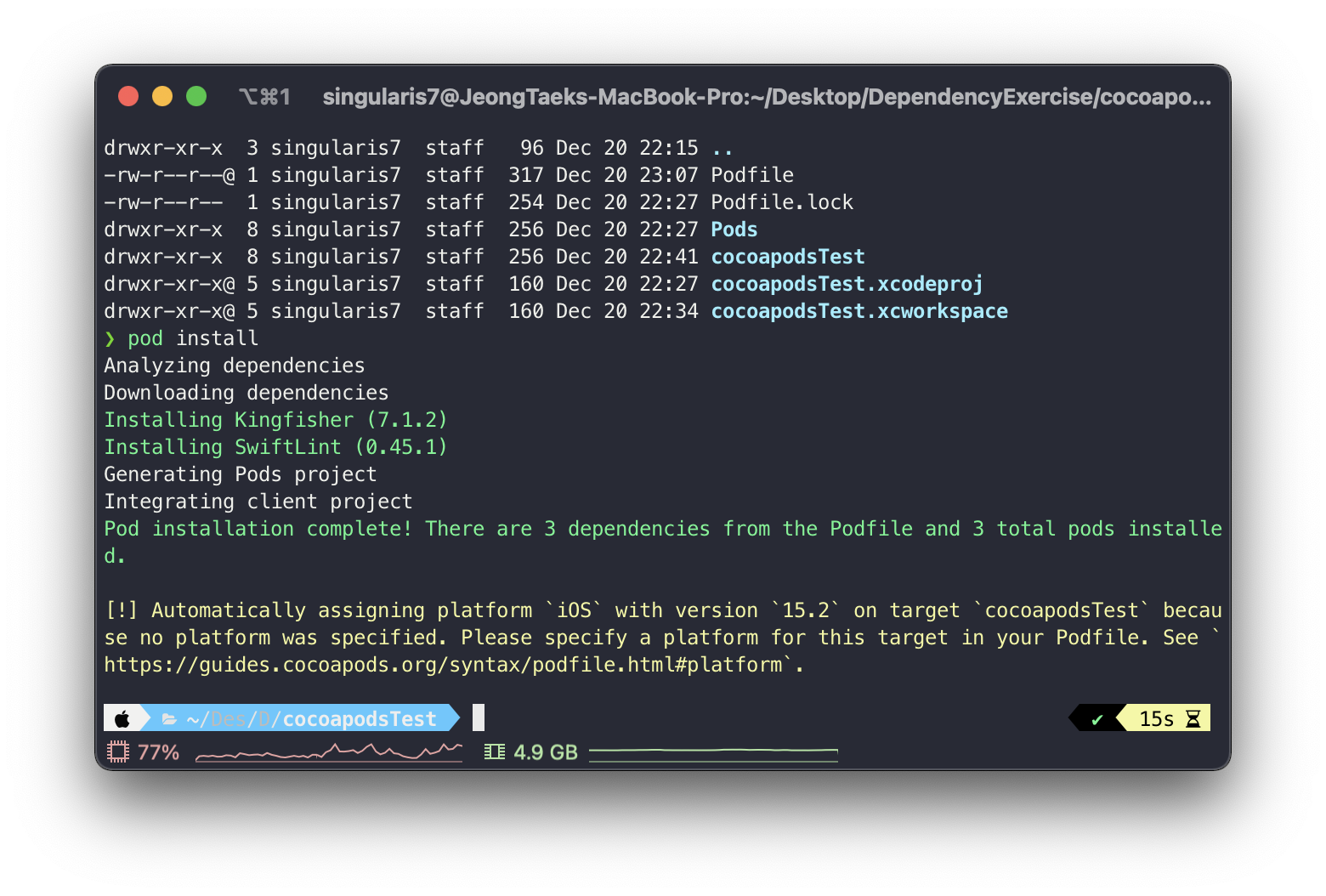Viewport: 1326px width, 896px height.
Task: Click the '15.2' iOS version in warning
Action: (806, 610)
